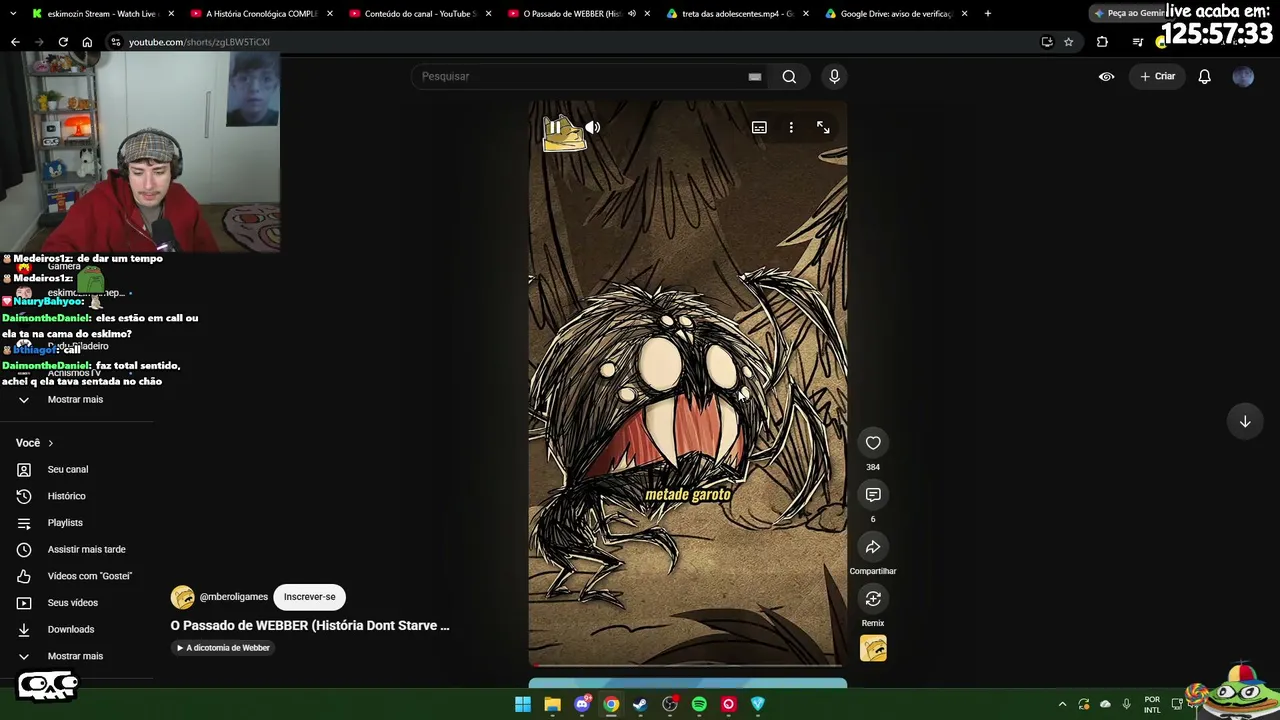
Task: Install the page as an app
Action: [x=1047, y=42]
